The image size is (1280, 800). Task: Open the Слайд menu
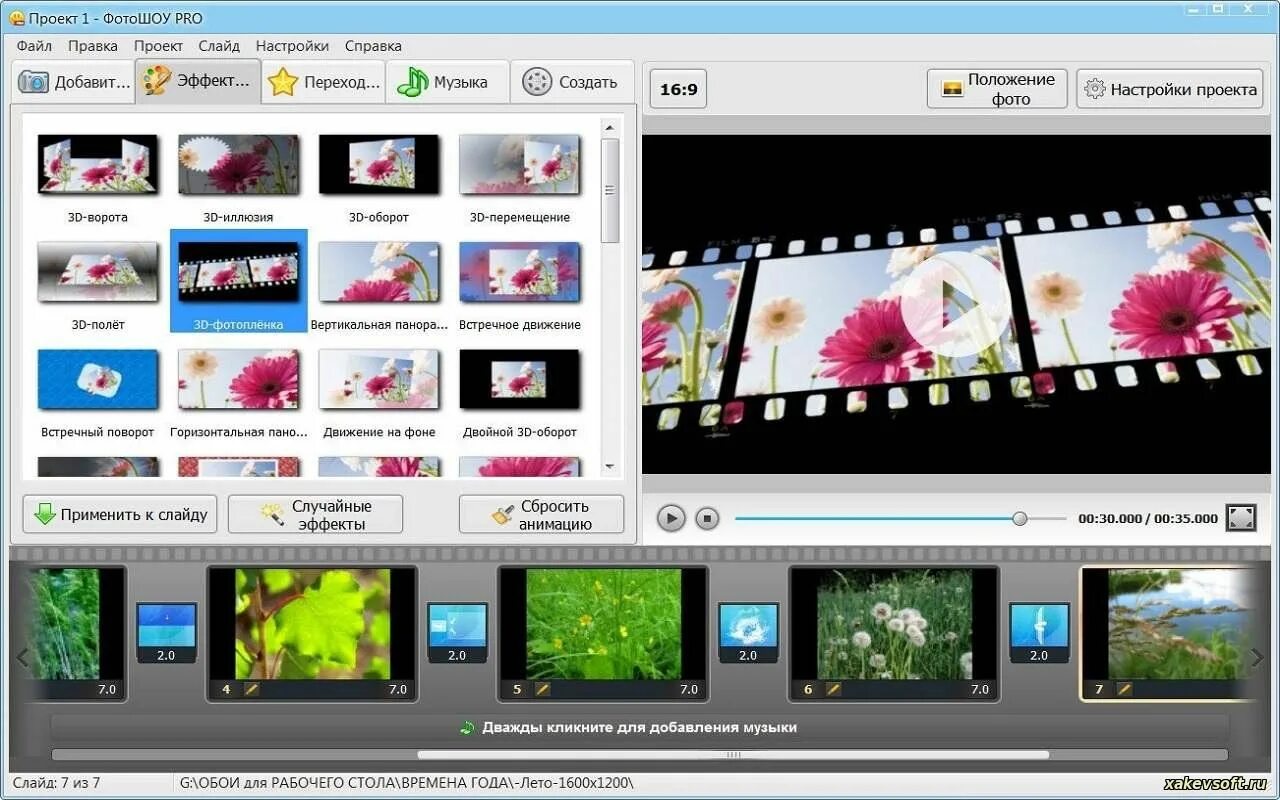coord(219,46)
